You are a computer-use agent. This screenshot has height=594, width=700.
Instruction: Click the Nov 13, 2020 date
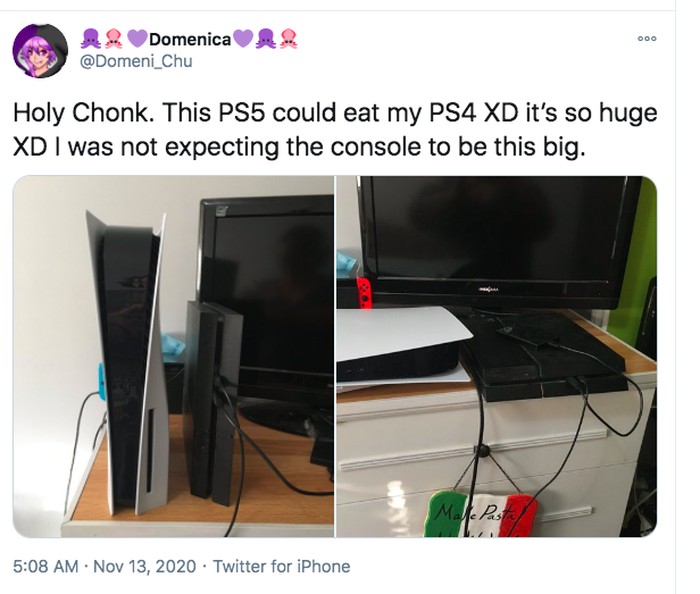(x=145, y=566)
